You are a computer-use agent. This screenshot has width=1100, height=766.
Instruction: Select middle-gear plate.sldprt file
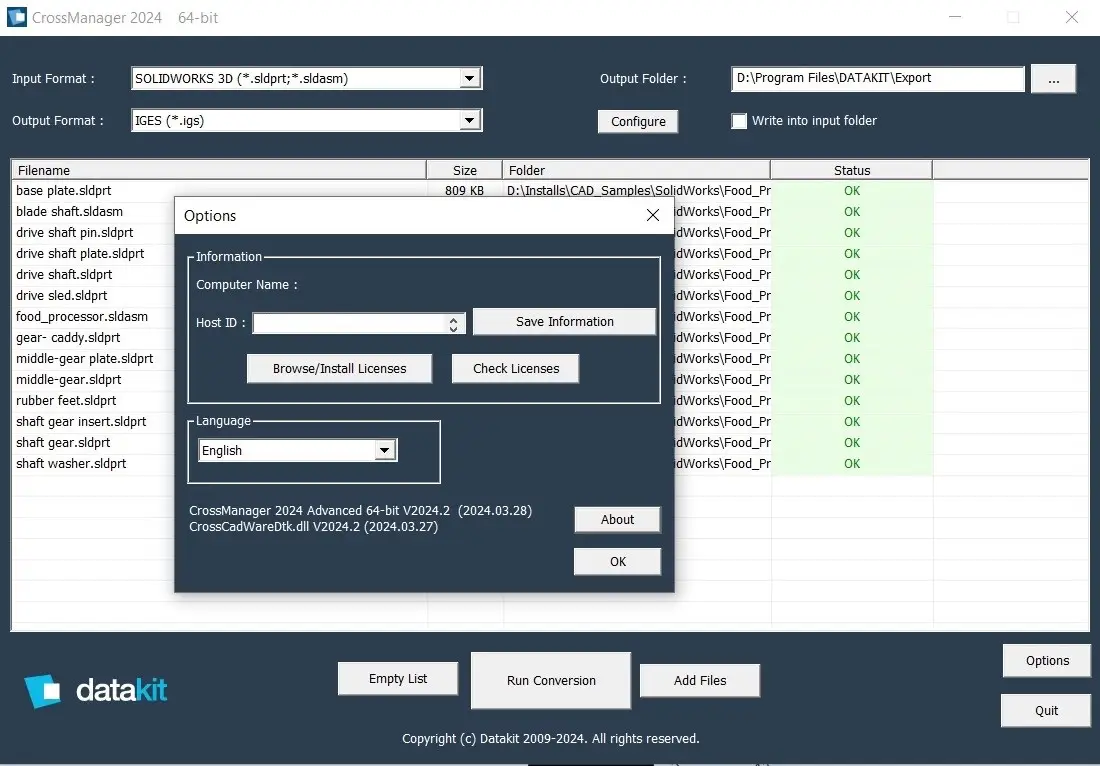(84, 358)
